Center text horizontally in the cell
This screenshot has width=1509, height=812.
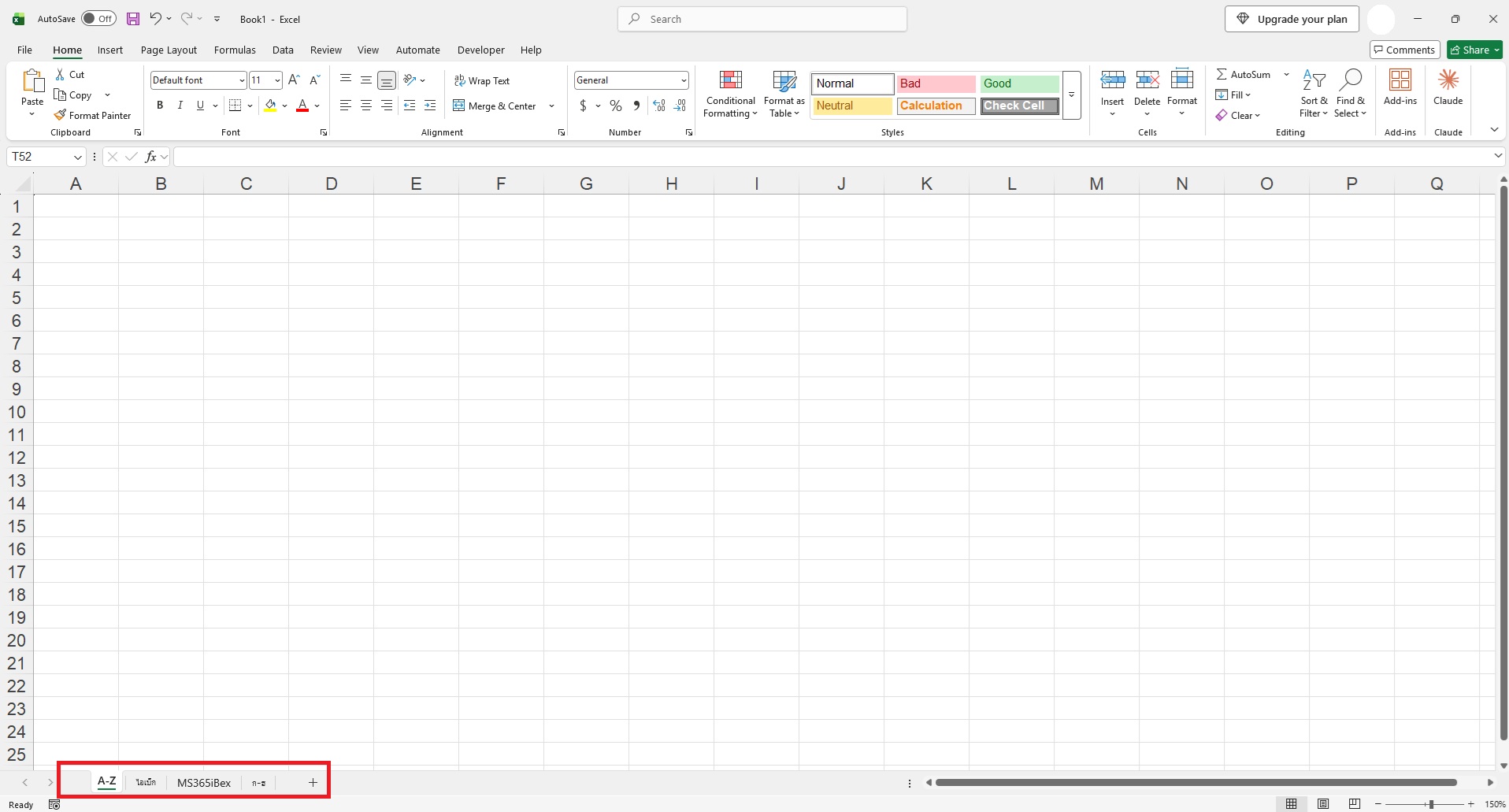366,106
